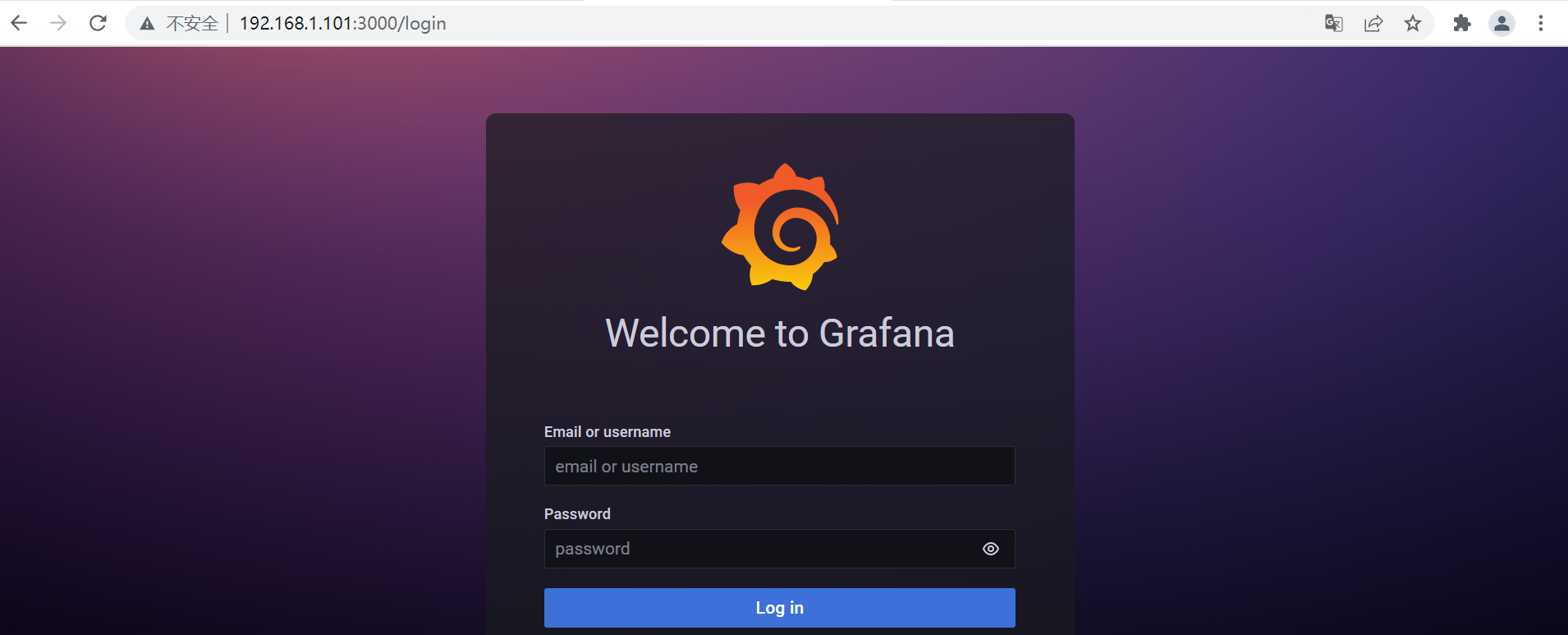Click the 'Password' field label
This screenshot has height=635, width=1568.
[x=577, y=514]
